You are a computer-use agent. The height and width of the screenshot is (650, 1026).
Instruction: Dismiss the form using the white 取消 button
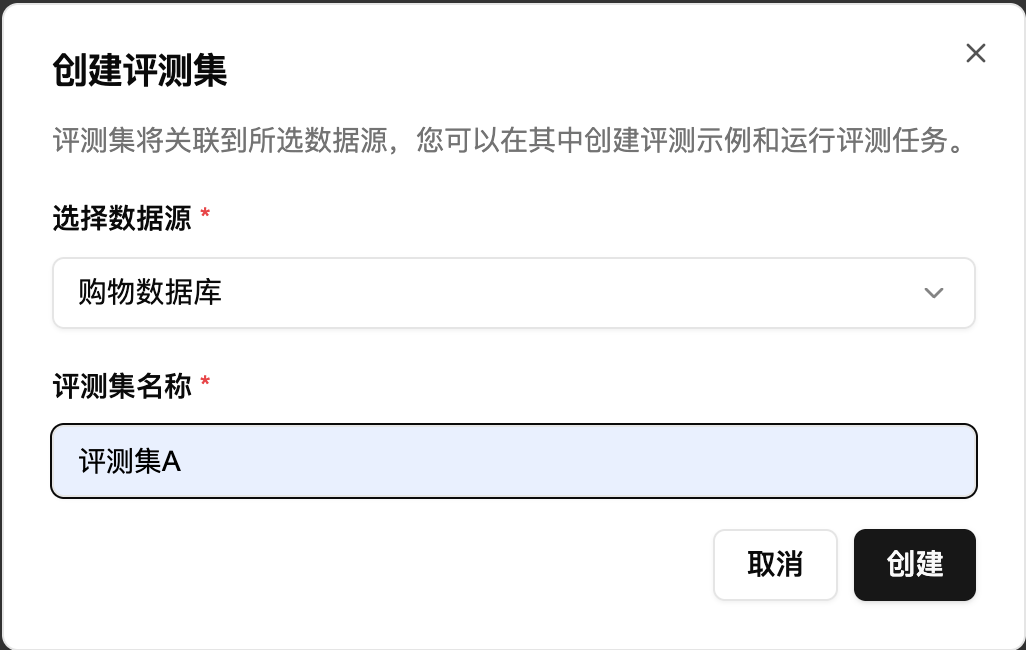pos(775,565)
